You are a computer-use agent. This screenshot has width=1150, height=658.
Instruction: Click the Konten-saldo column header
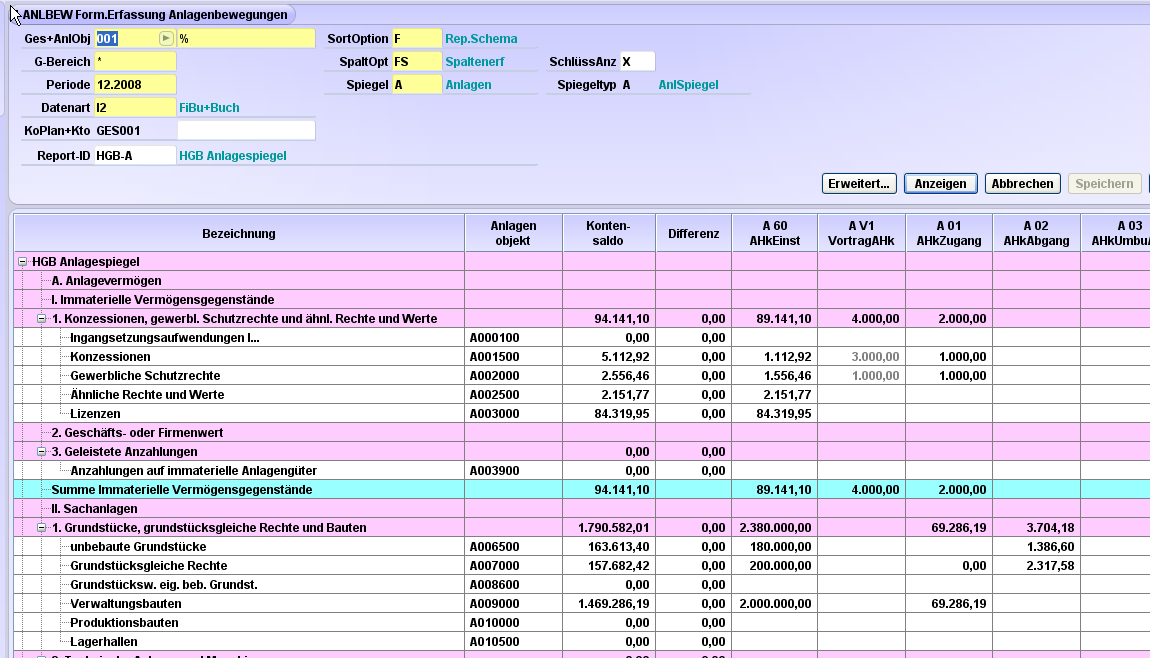[609, 233]
